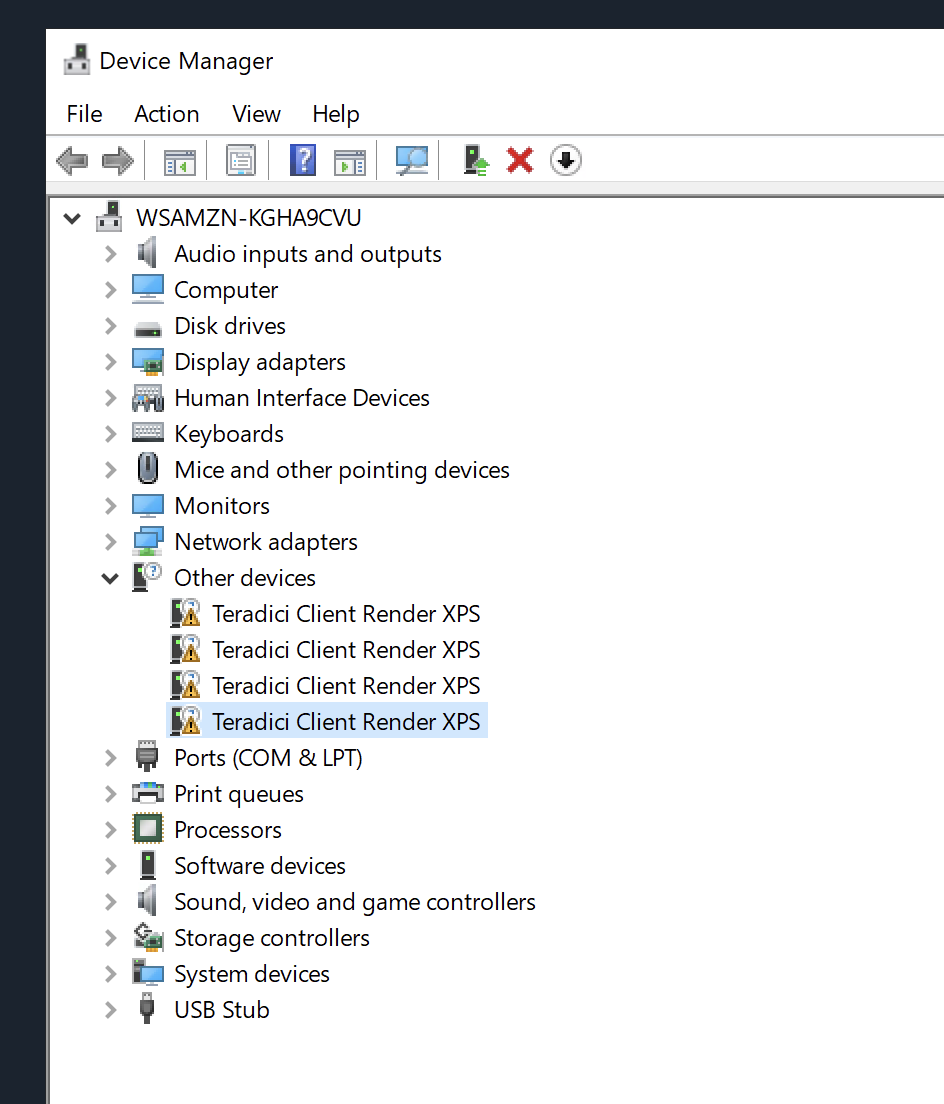Image resolution: width=944 pixels, height=1104 pixels.
Task: Collapse the WSAMZN-KGHA9CVU root node
Action: click(x=72, y=218)
